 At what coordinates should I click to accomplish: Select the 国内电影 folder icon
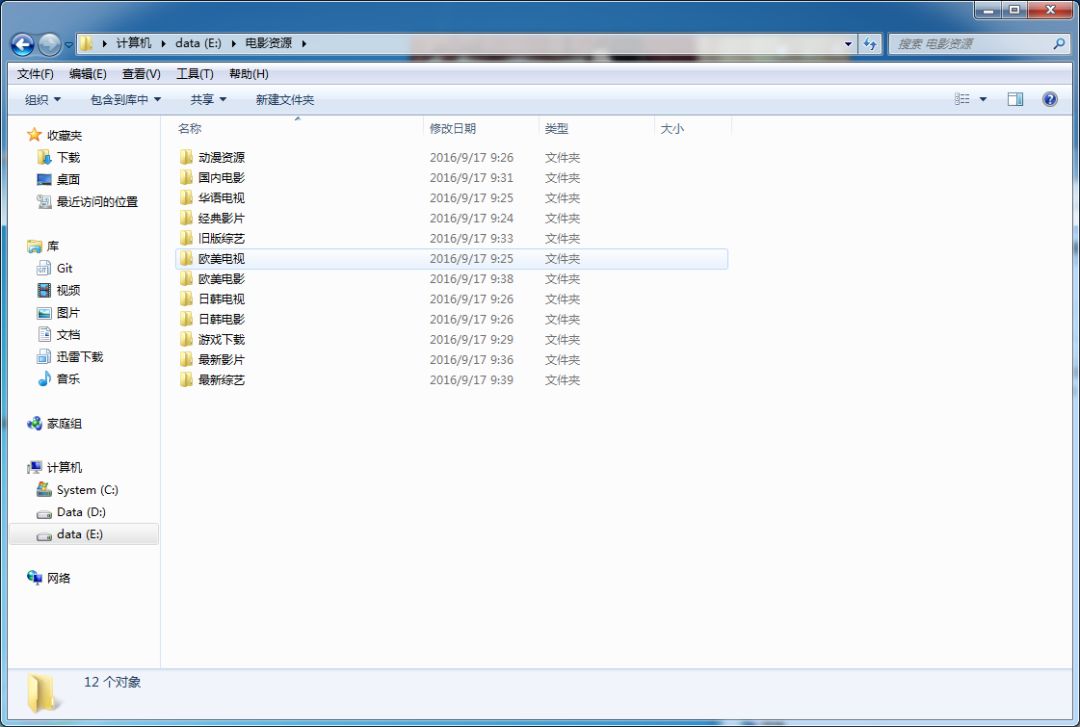pyautogui.click(x=186, y=177)
